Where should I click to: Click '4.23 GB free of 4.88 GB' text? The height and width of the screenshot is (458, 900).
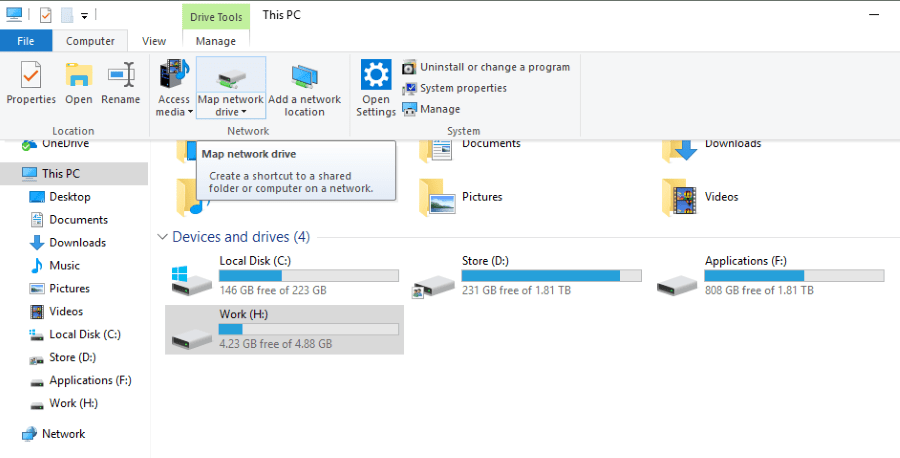276,344
